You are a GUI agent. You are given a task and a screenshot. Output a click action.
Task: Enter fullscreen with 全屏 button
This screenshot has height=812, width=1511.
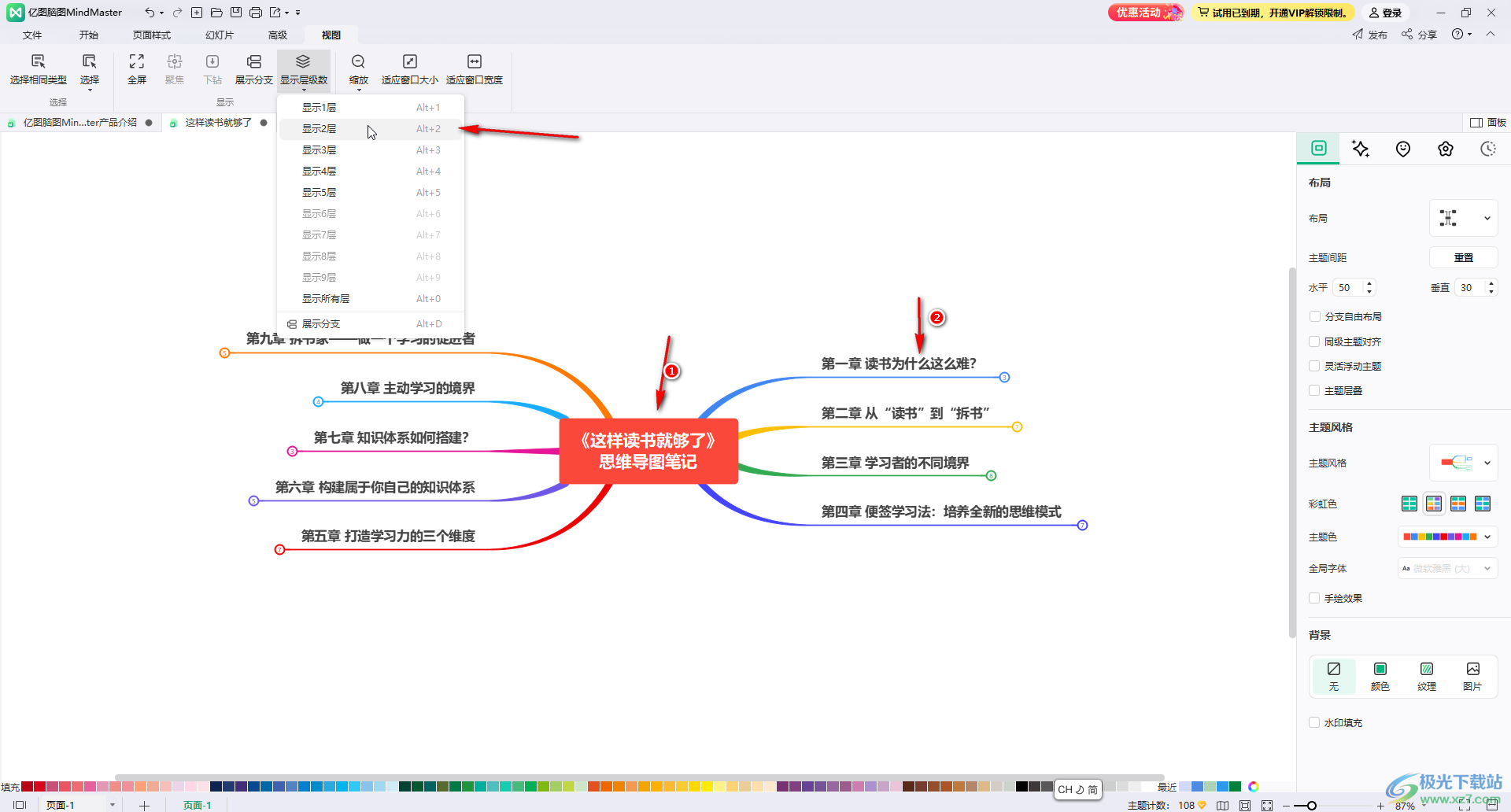click(x=137, y=69)
